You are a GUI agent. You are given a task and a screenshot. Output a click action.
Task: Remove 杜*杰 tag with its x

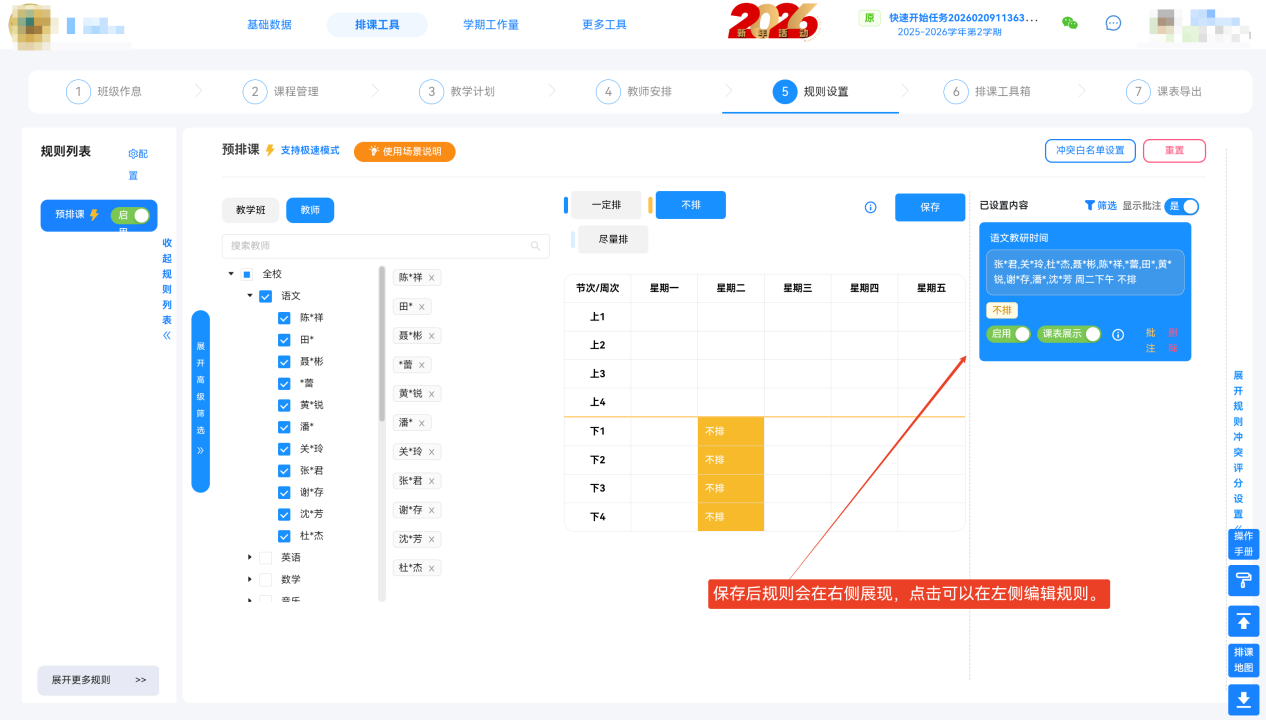(431, 568)
